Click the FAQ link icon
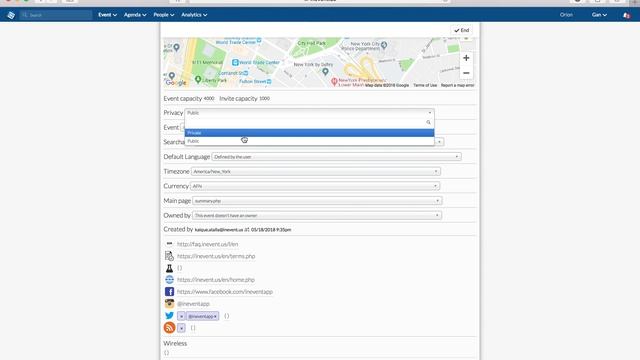Screen dimensions: 640x360 (x=169, y=244)
